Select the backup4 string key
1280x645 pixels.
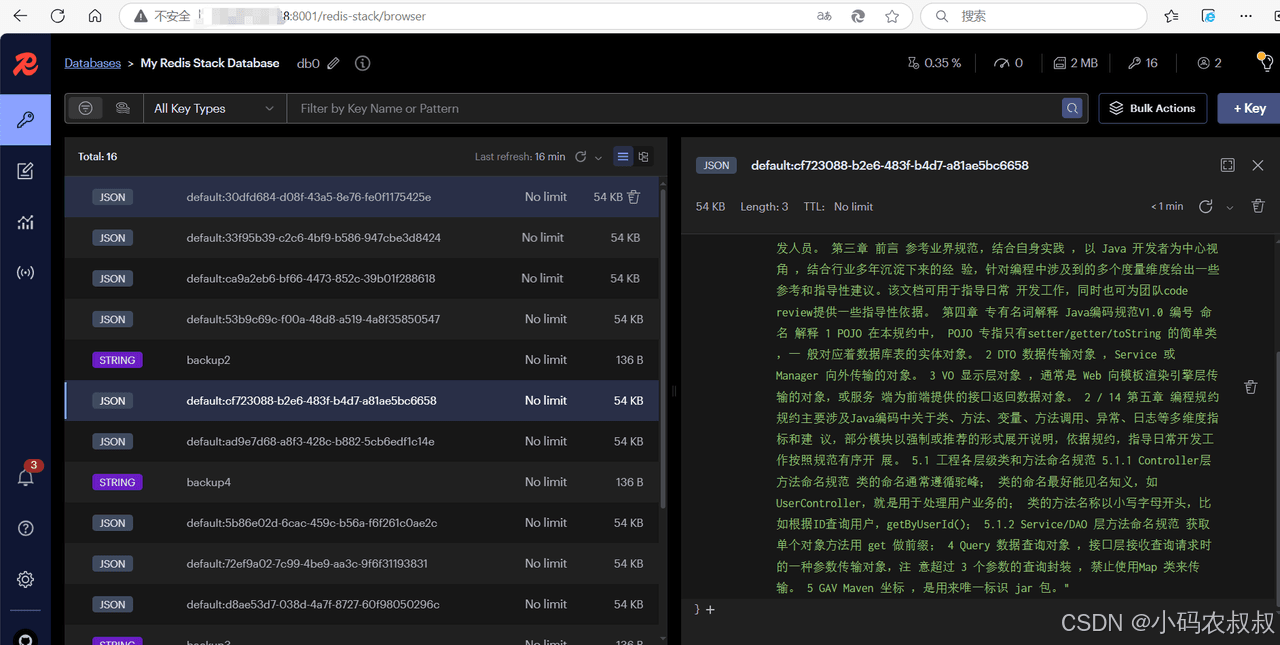click(x=362, y=482)
